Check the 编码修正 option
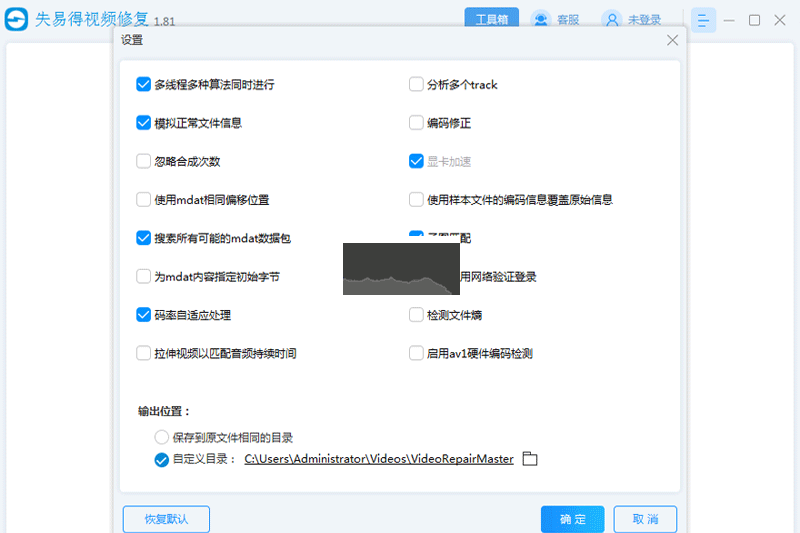Image resolution: width=800 pixels, height=533 pixels. (416, 122)
